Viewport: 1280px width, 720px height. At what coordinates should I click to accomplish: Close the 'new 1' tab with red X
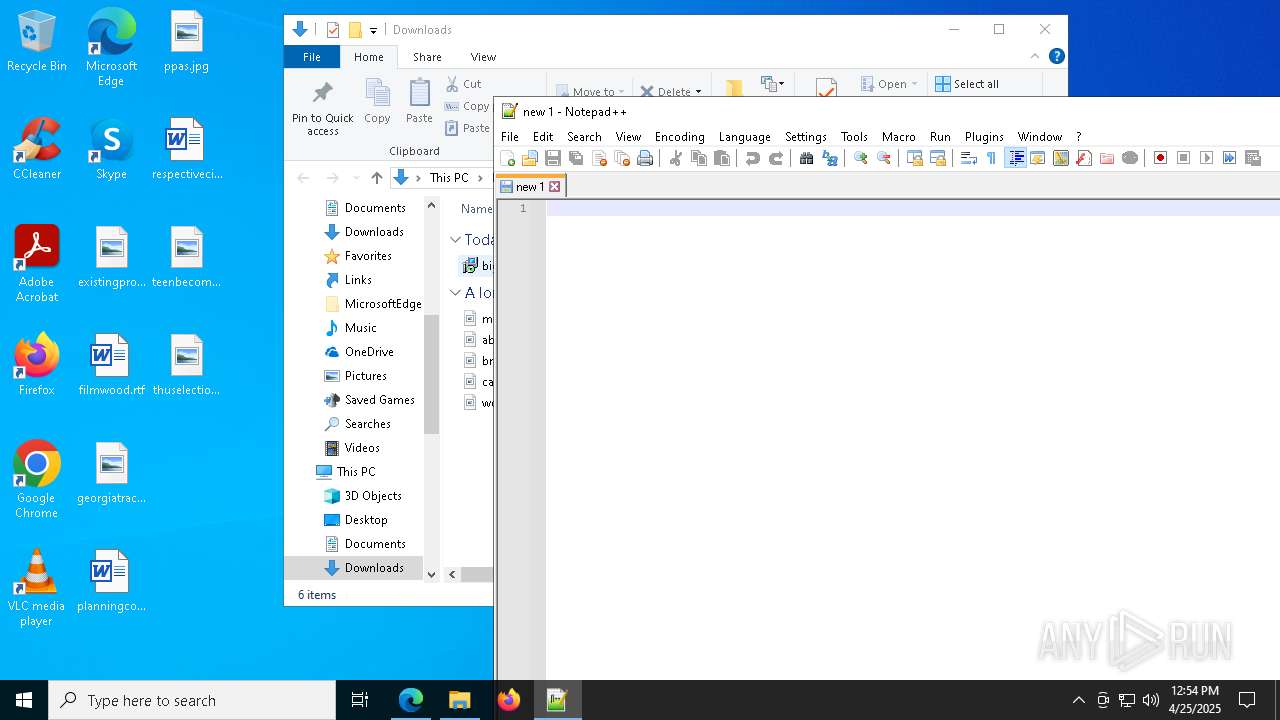pos(554,187)
